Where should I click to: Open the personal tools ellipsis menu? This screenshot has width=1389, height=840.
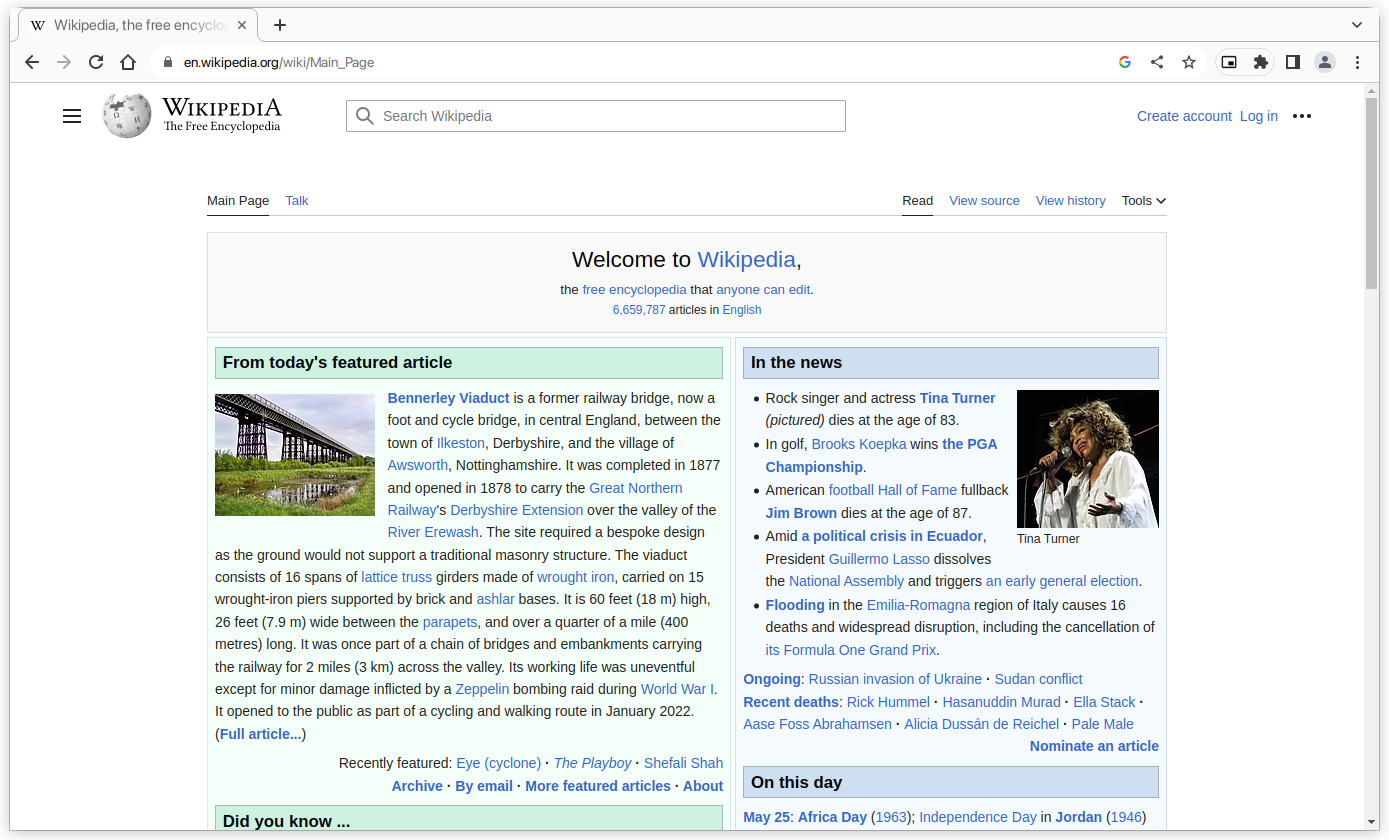pyautogui.click(x=1301, y=116)
